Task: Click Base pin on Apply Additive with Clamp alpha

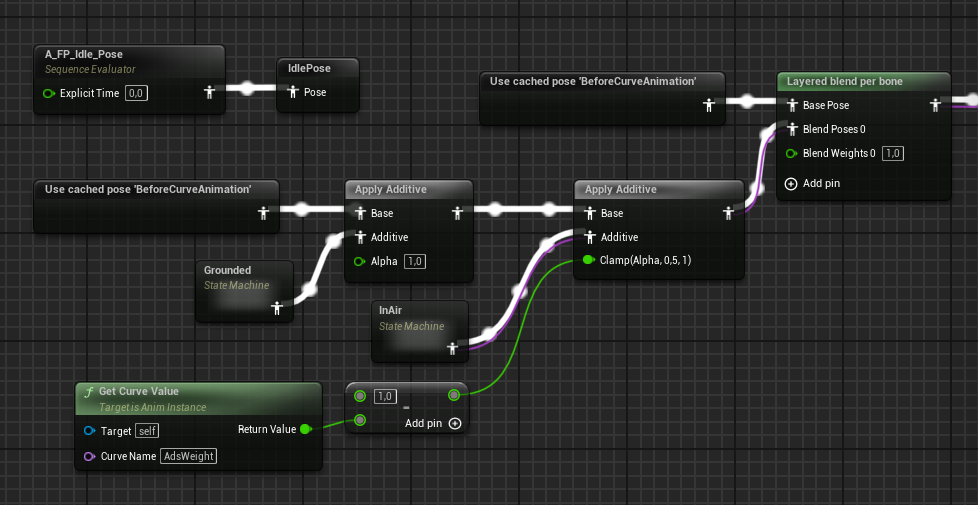Action: coord(590,213)
